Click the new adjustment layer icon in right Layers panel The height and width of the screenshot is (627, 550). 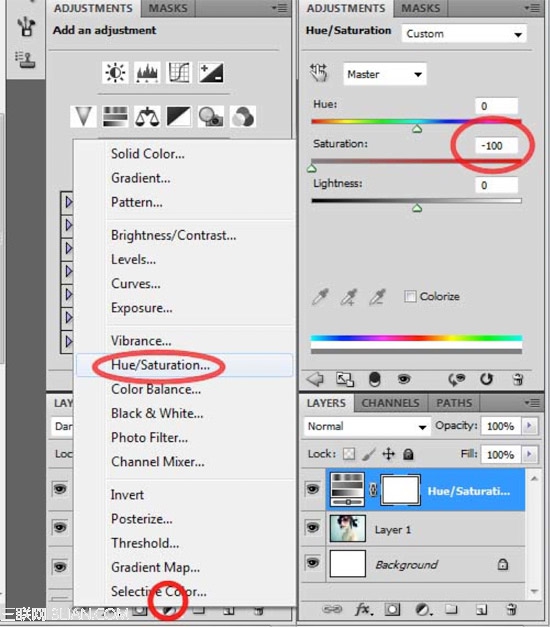tap(422, 609)
